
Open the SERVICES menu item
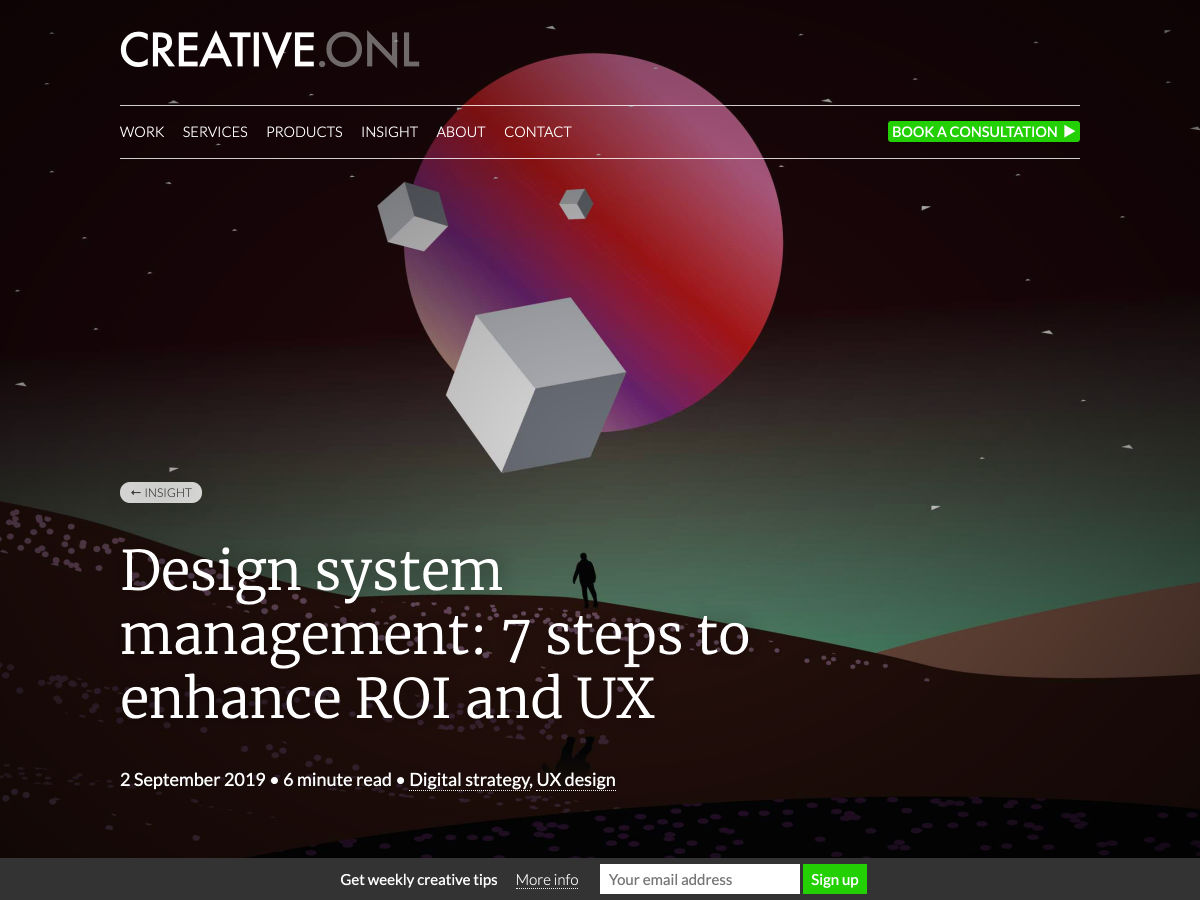(x=215, y=132)
